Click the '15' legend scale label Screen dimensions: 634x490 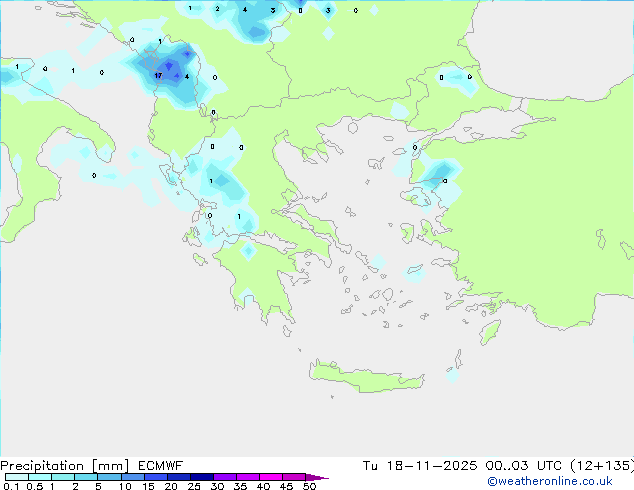pos(148,486)
